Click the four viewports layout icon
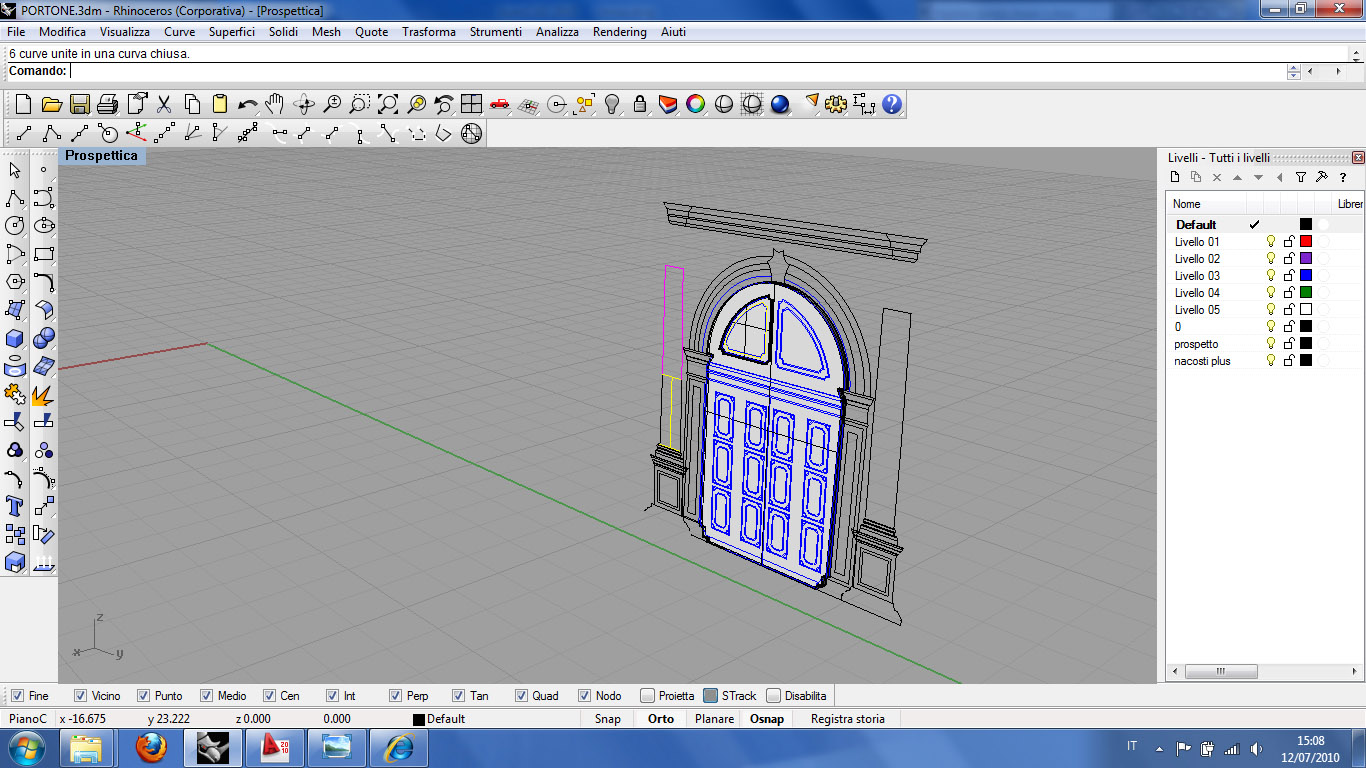 pyautogui.click(x=472, y=104)
